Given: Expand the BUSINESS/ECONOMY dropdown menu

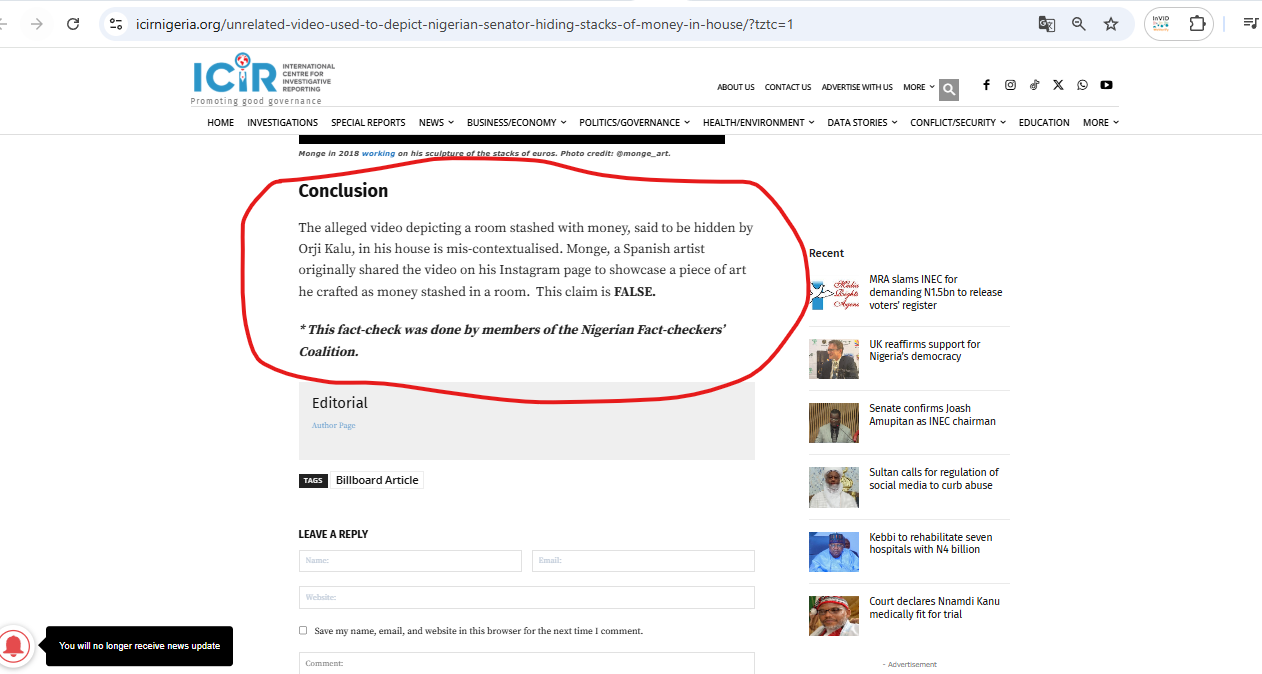Looking at the screenshot, I should [x=516, y=123].
